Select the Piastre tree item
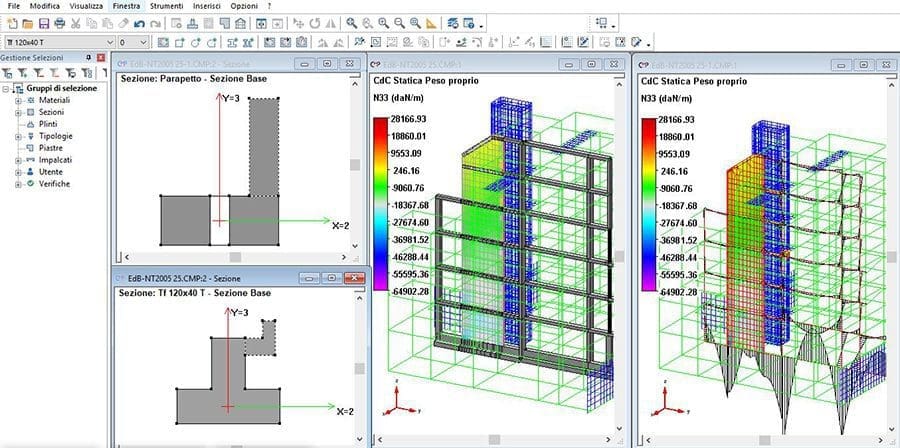The width and height of the screenshot is (900, 448). (51, 148)
